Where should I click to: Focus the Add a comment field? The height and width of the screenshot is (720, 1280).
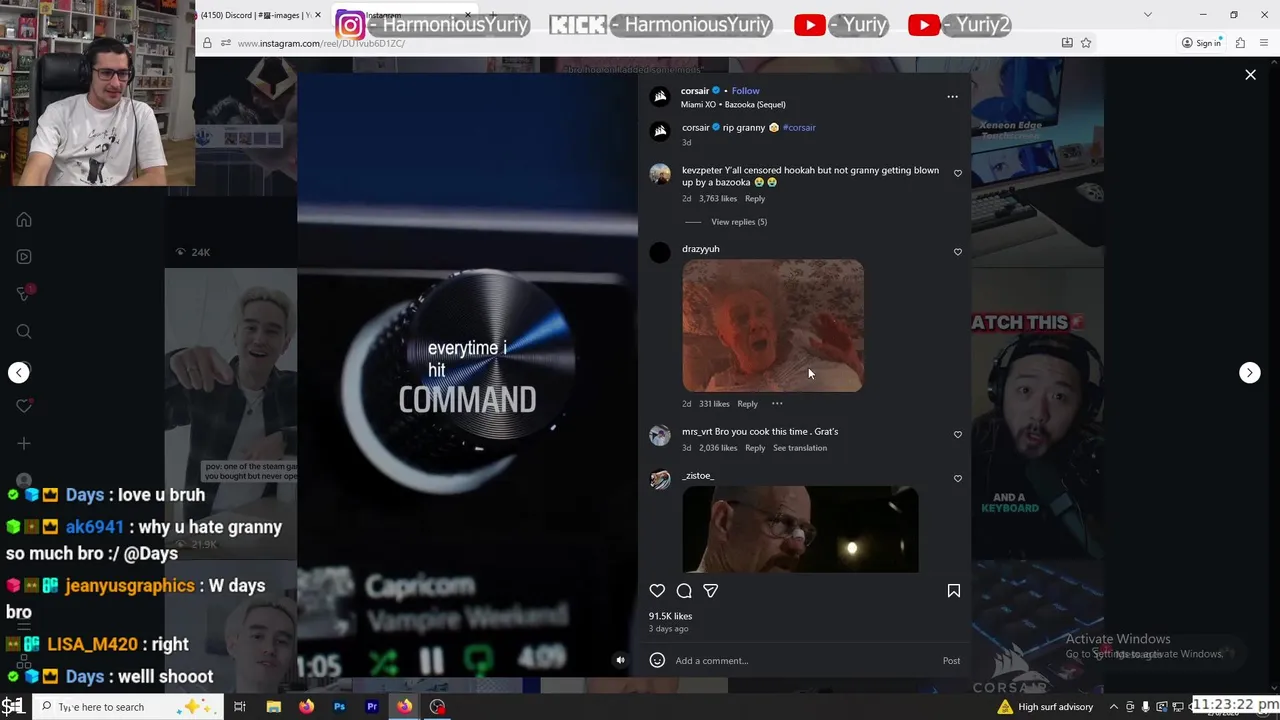tap(805, 661)
